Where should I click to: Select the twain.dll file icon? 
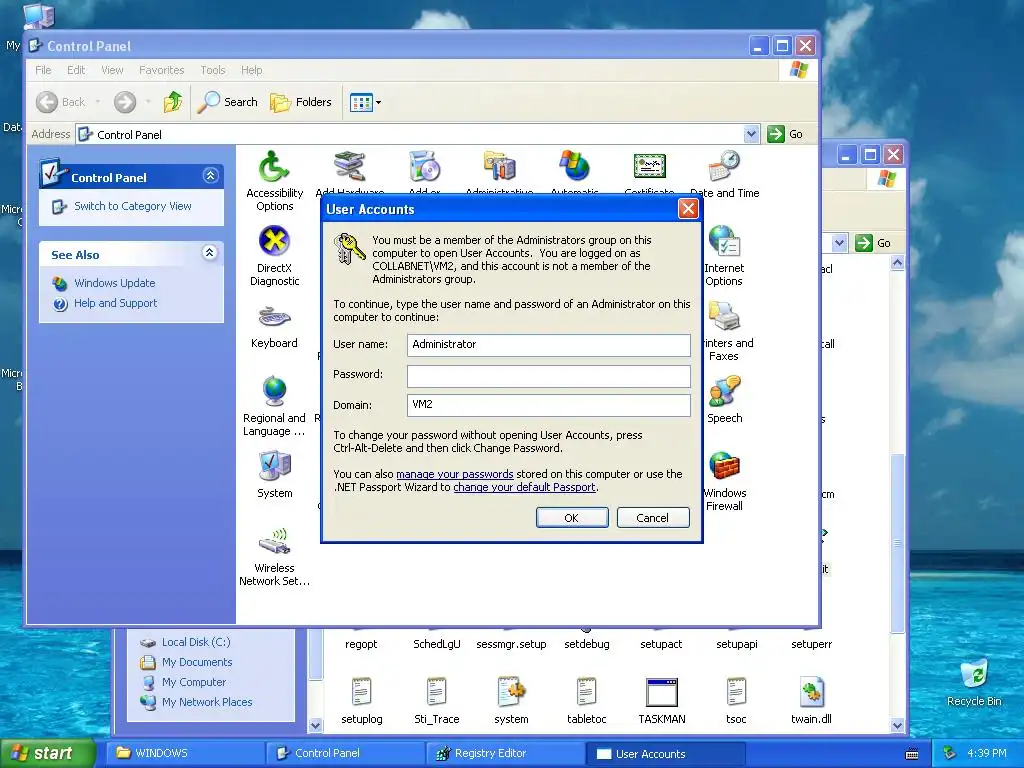click(811, 700)
